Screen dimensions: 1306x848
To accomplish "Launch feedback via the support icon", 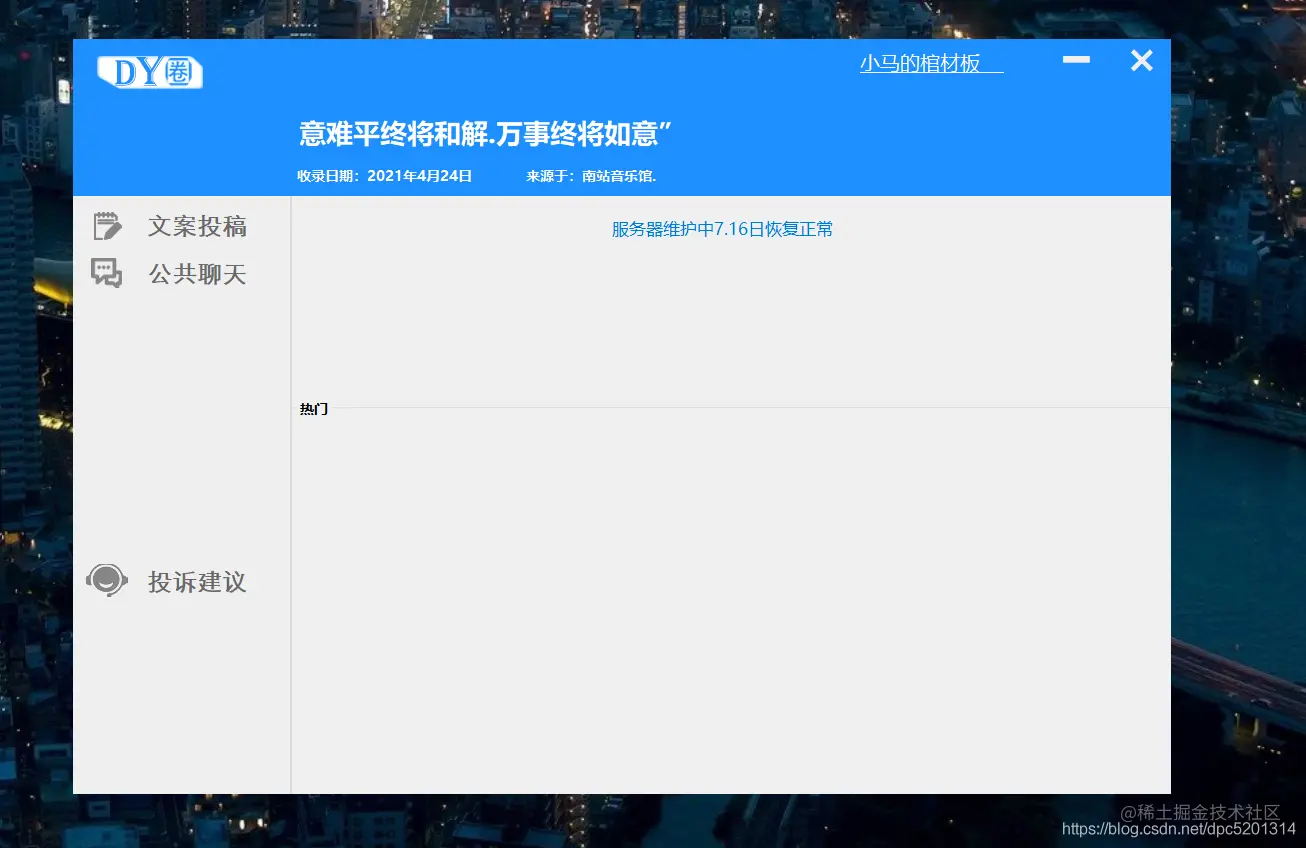I will tap(106, 580).
